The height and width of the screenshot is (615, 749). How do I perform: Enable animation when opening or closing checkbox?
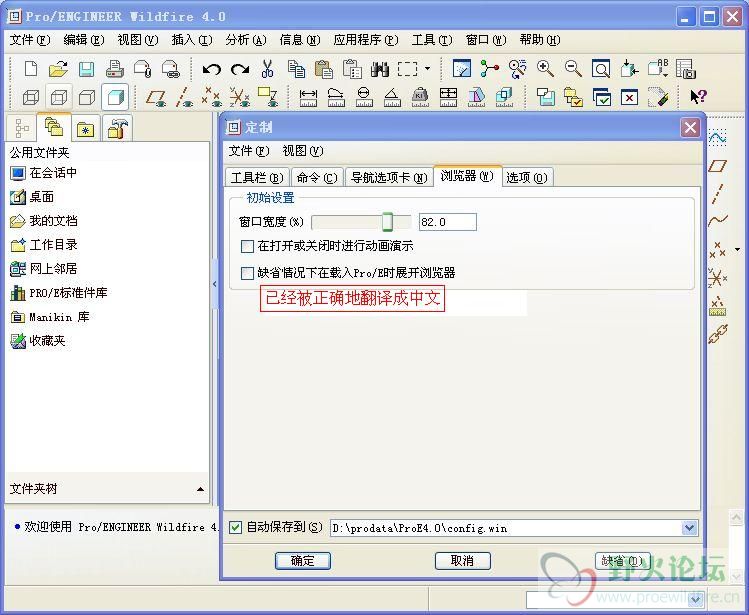pos(247,247)
